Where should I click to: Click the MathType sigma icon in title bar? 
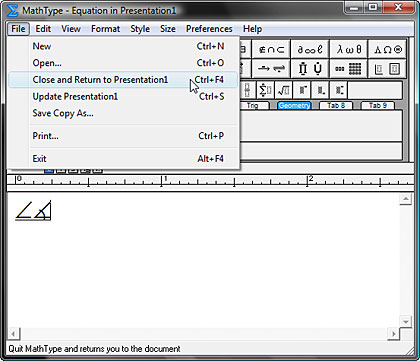[x=12, y=10]
